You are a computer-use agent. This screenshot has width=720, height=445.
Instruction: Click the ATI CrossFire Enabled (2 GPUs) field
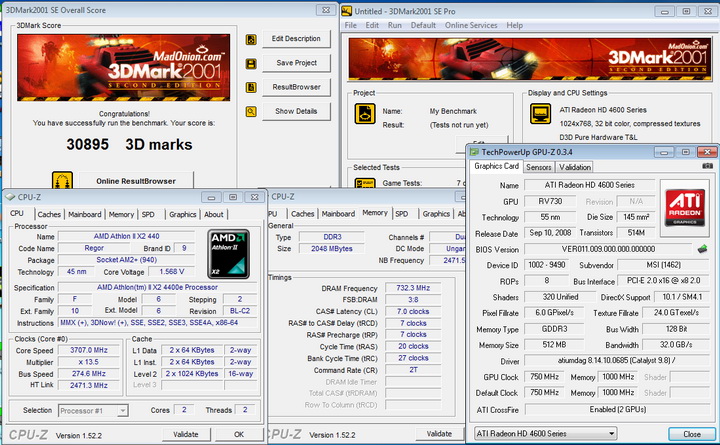[617, 409]
